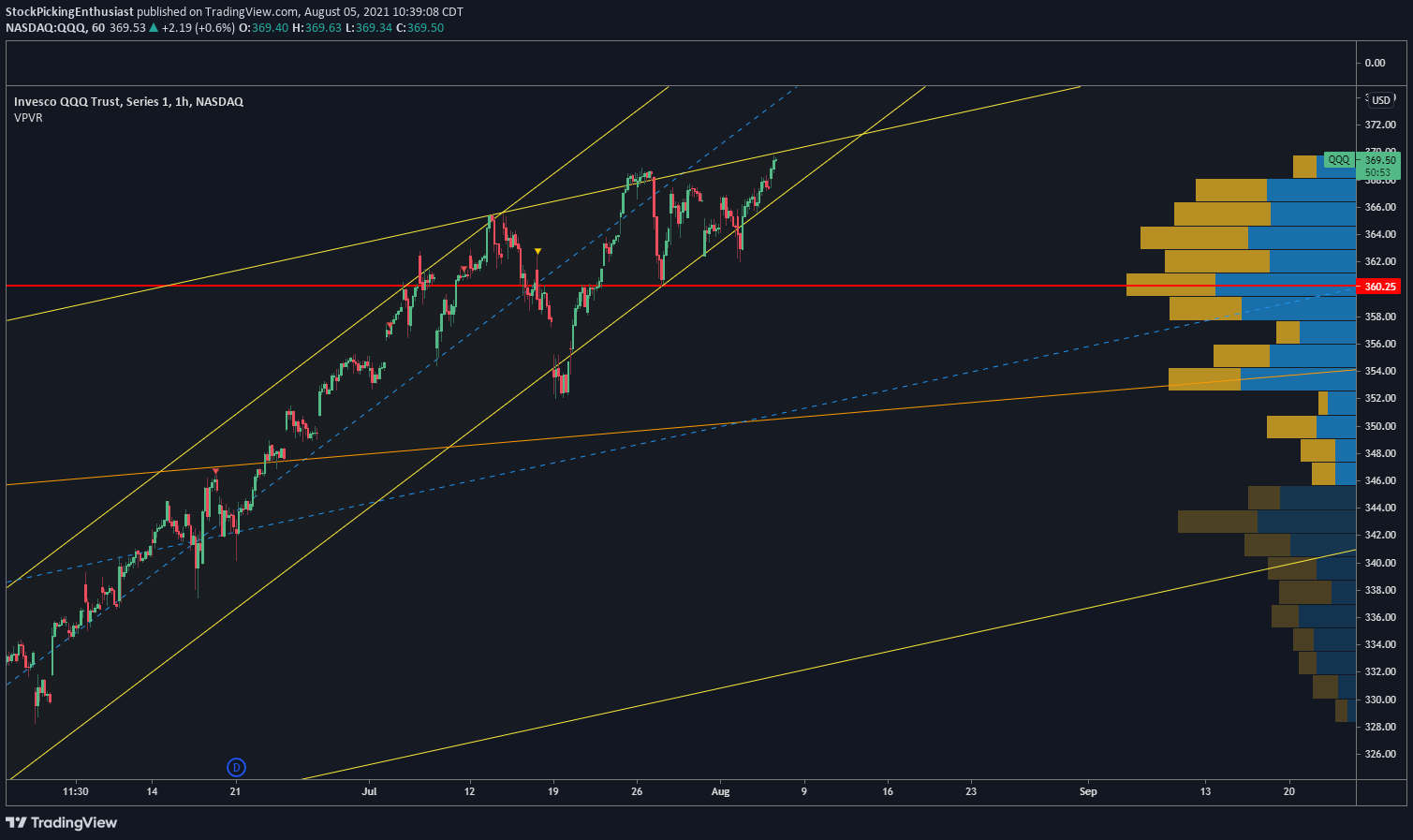Click the 23 date label on time axis
Viewport: 1413px width, 840px height.
pos(971,791)
